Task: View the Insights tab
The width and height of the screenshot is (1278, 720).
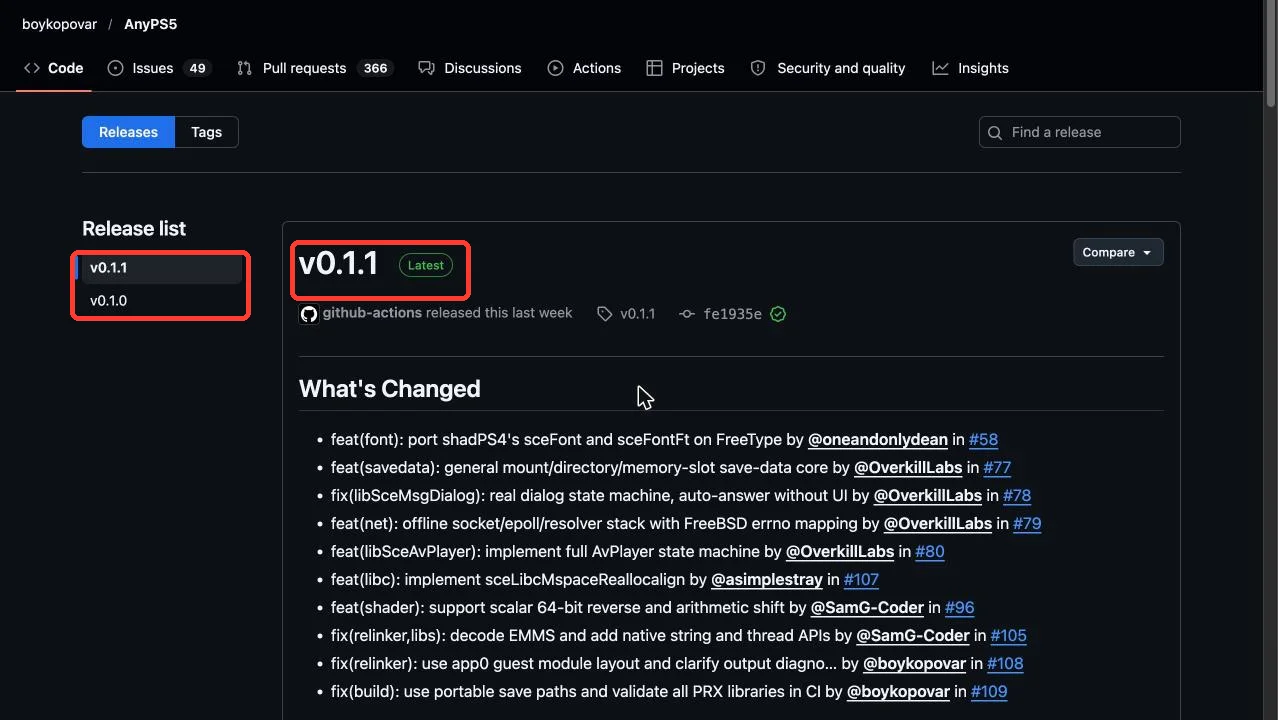Action: pos(971,68)
